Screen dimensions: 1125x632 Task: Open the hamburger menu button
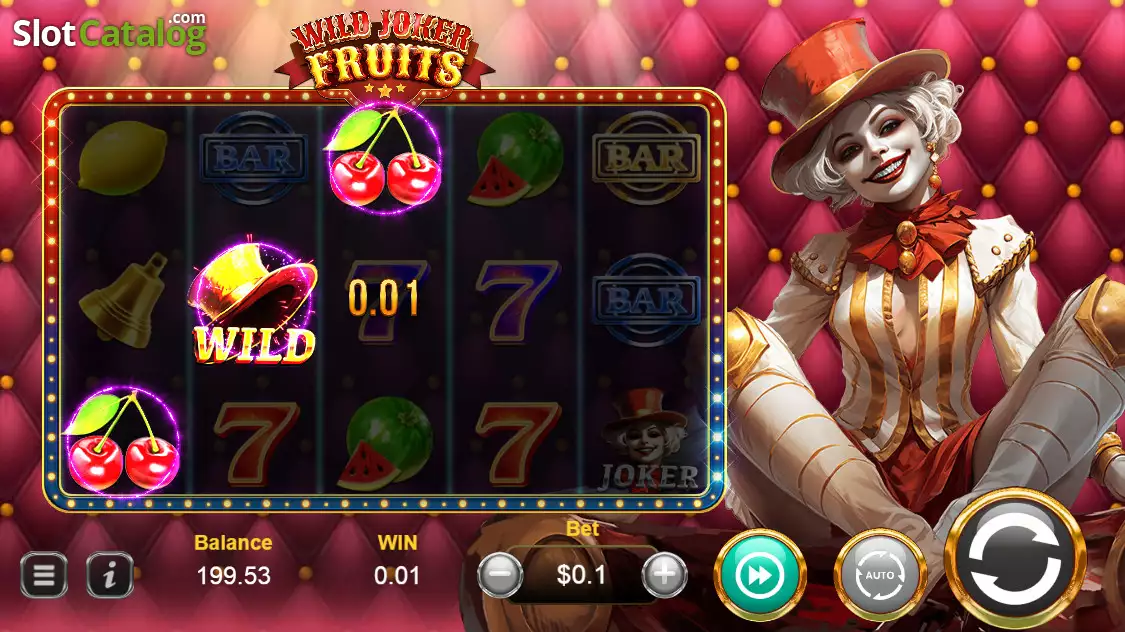44,575
